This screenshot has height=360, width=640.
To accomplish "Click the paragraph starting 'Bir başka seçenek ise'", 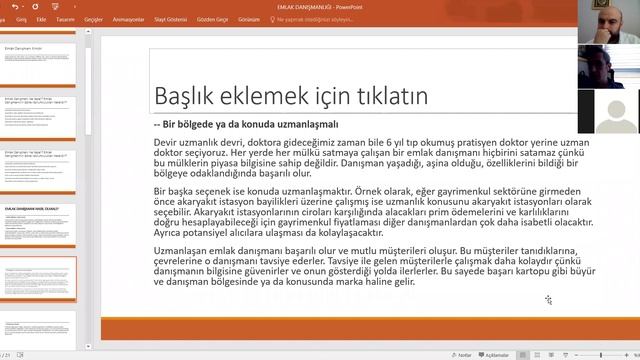I will pos(373,212).
